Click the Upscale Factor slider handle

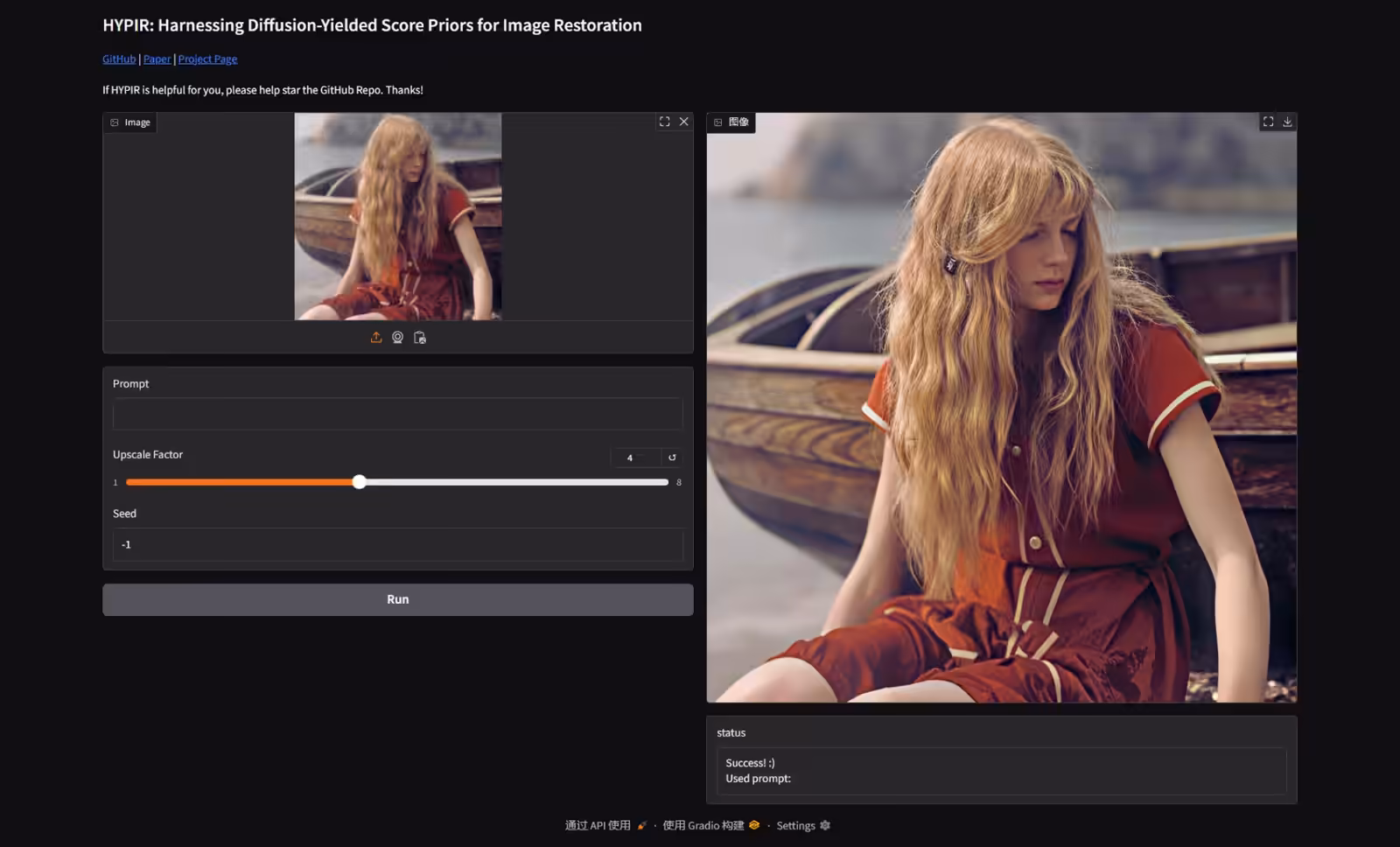pos(360,482)
